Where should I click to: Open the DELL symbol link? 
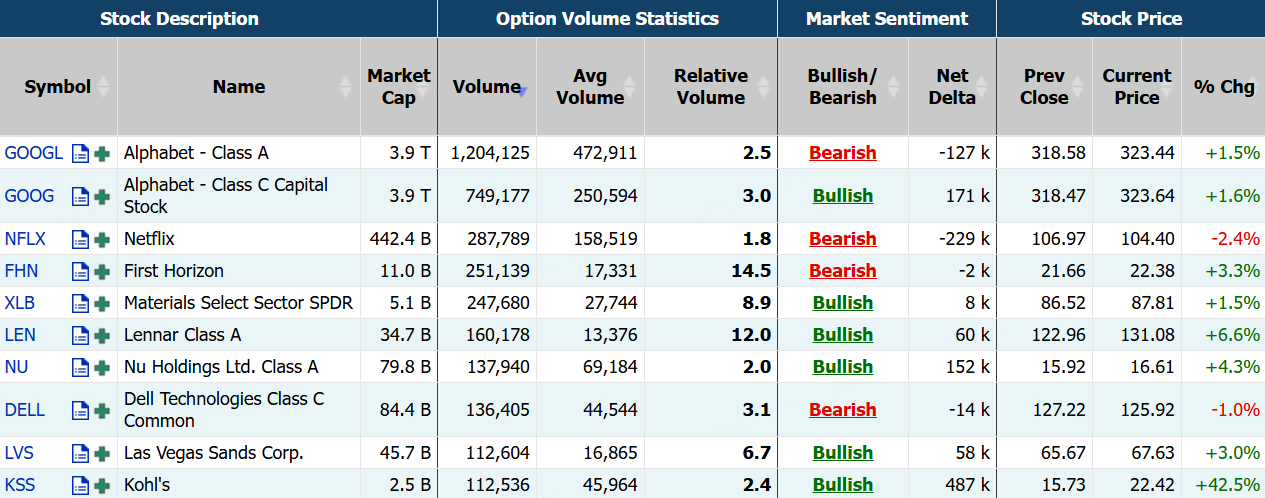[x=25, y=410]
